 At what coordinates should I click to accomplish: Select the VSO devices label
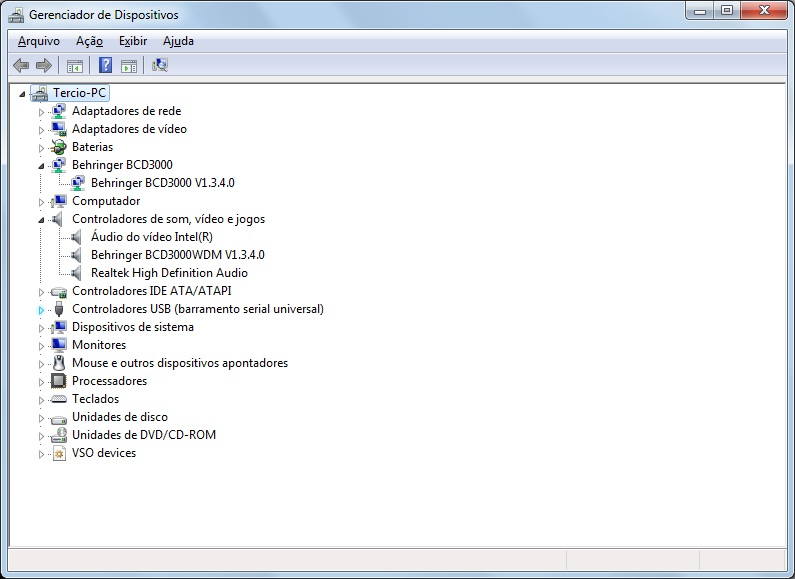104,453
